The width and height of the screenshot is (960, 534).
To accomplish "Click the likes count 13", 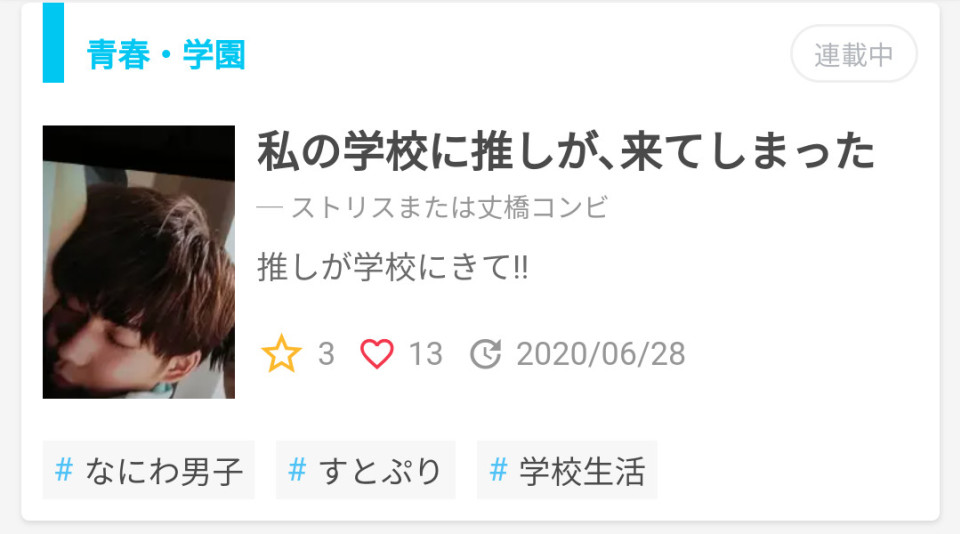I will coord(426,354).
